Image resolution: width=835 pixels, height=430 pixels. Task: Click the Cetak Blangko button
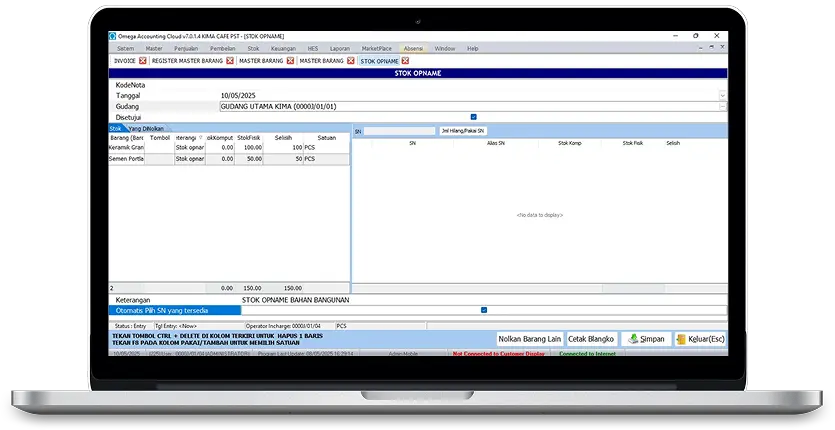(591, 339)
